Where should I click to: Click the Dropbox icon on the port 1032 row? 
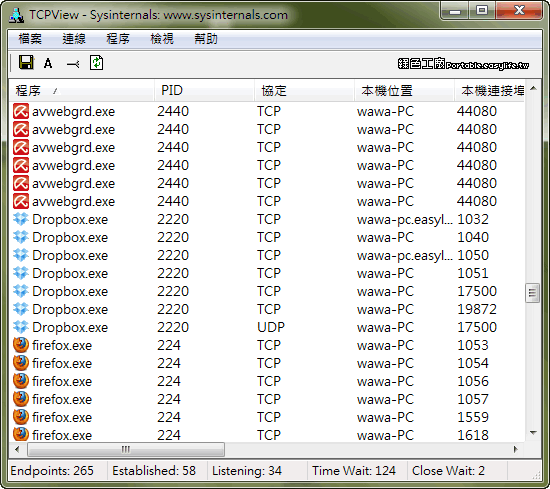pyautogui.click(x=21, y=219)
